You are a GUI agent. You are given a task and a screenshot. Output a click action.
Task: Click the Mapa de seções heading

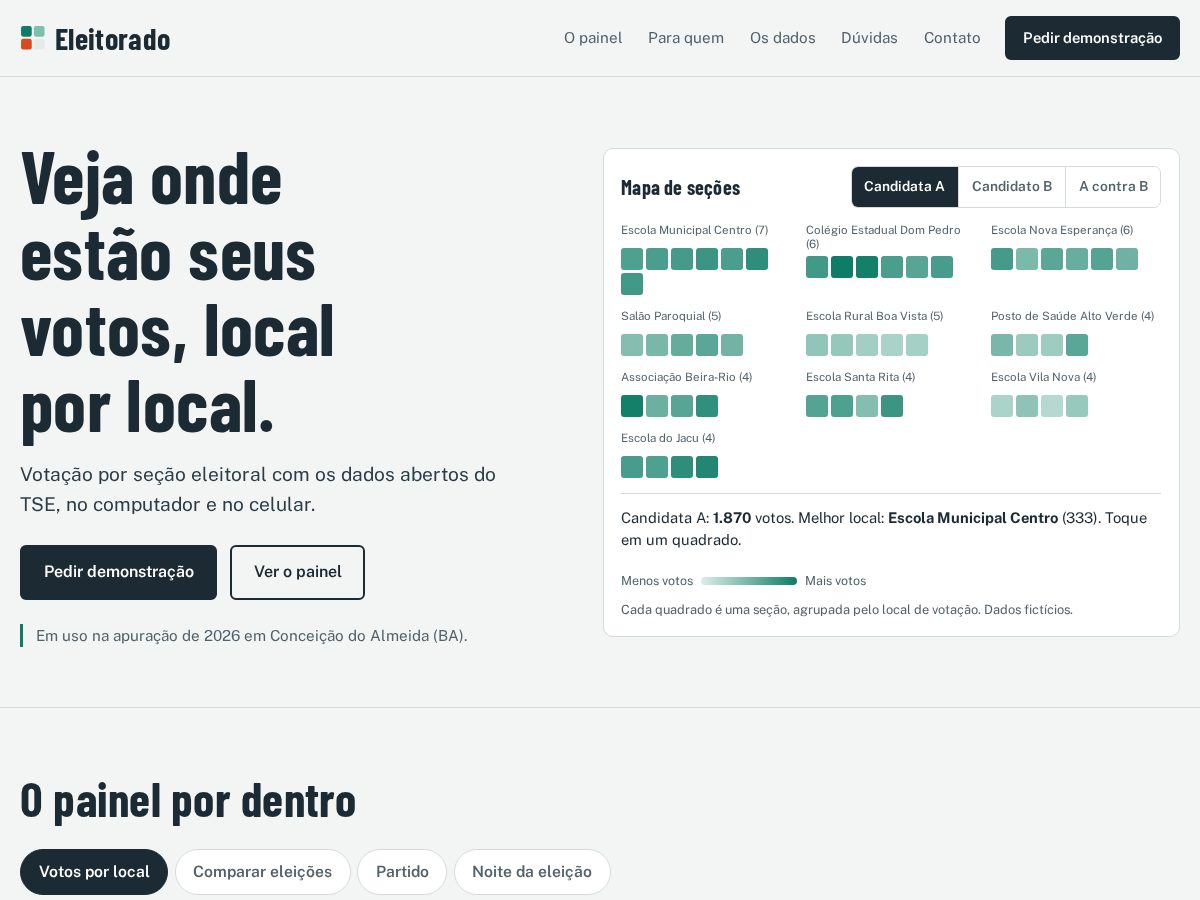tap(680, 187)
